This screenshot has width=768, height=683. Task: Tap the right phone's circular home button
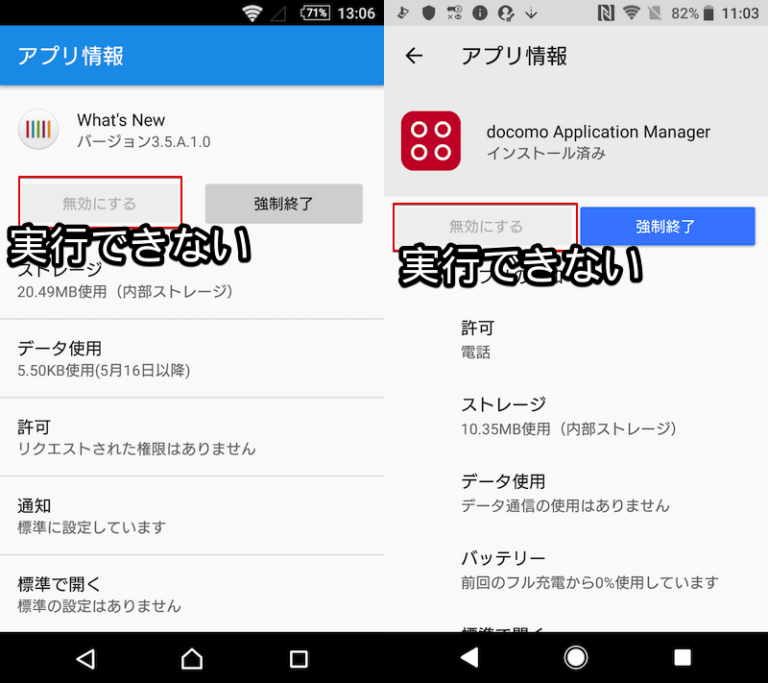(x=576, y=658)
